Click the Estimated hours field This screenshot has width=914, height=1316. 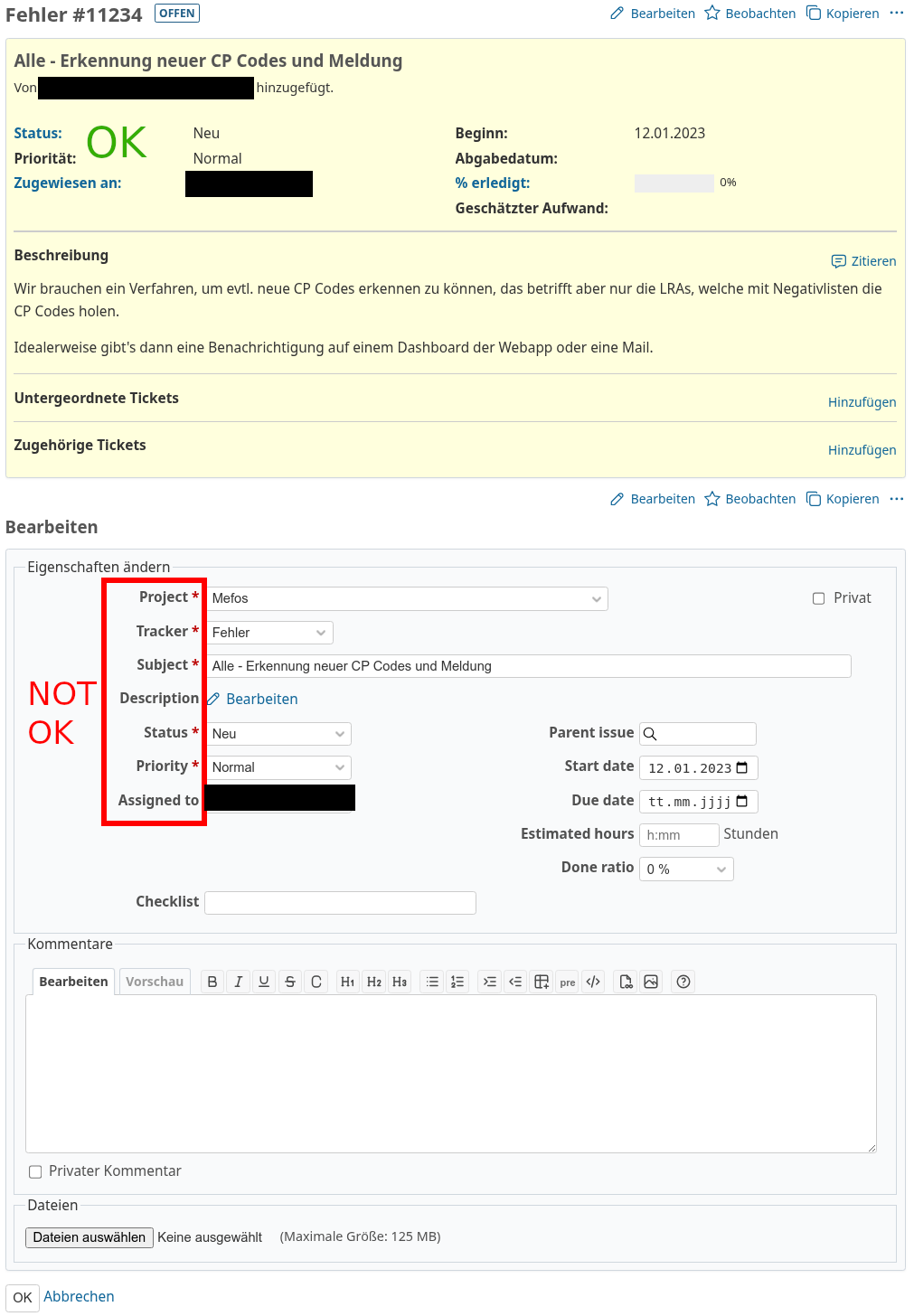point(679,835)
